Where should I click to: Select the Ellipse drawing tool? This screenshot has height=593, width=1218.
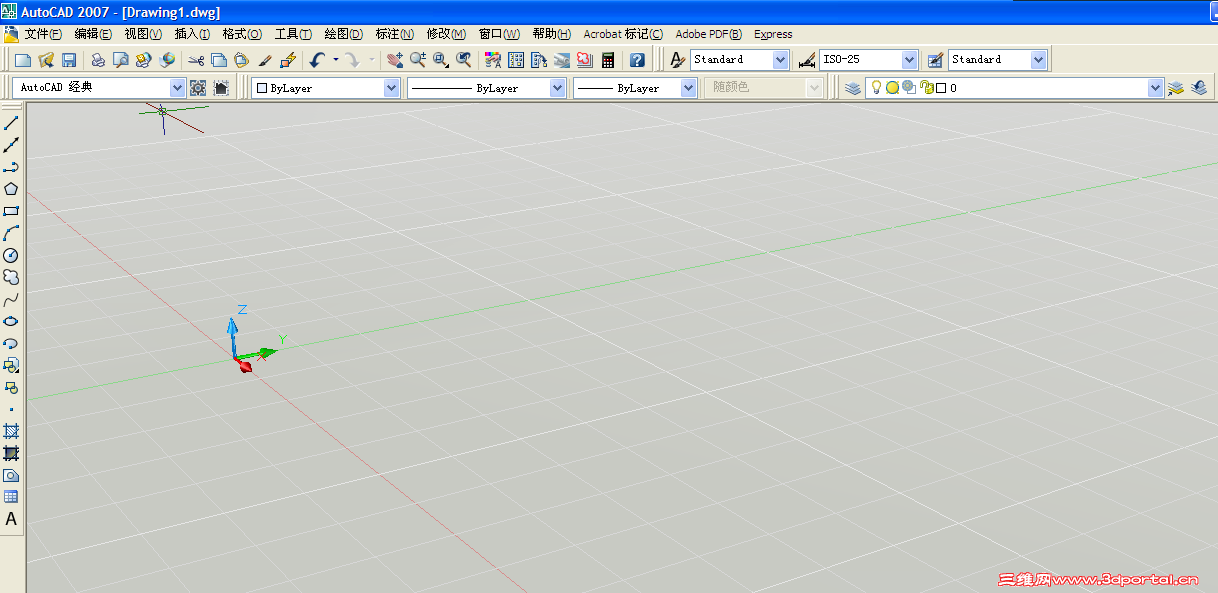pos(11,321)
